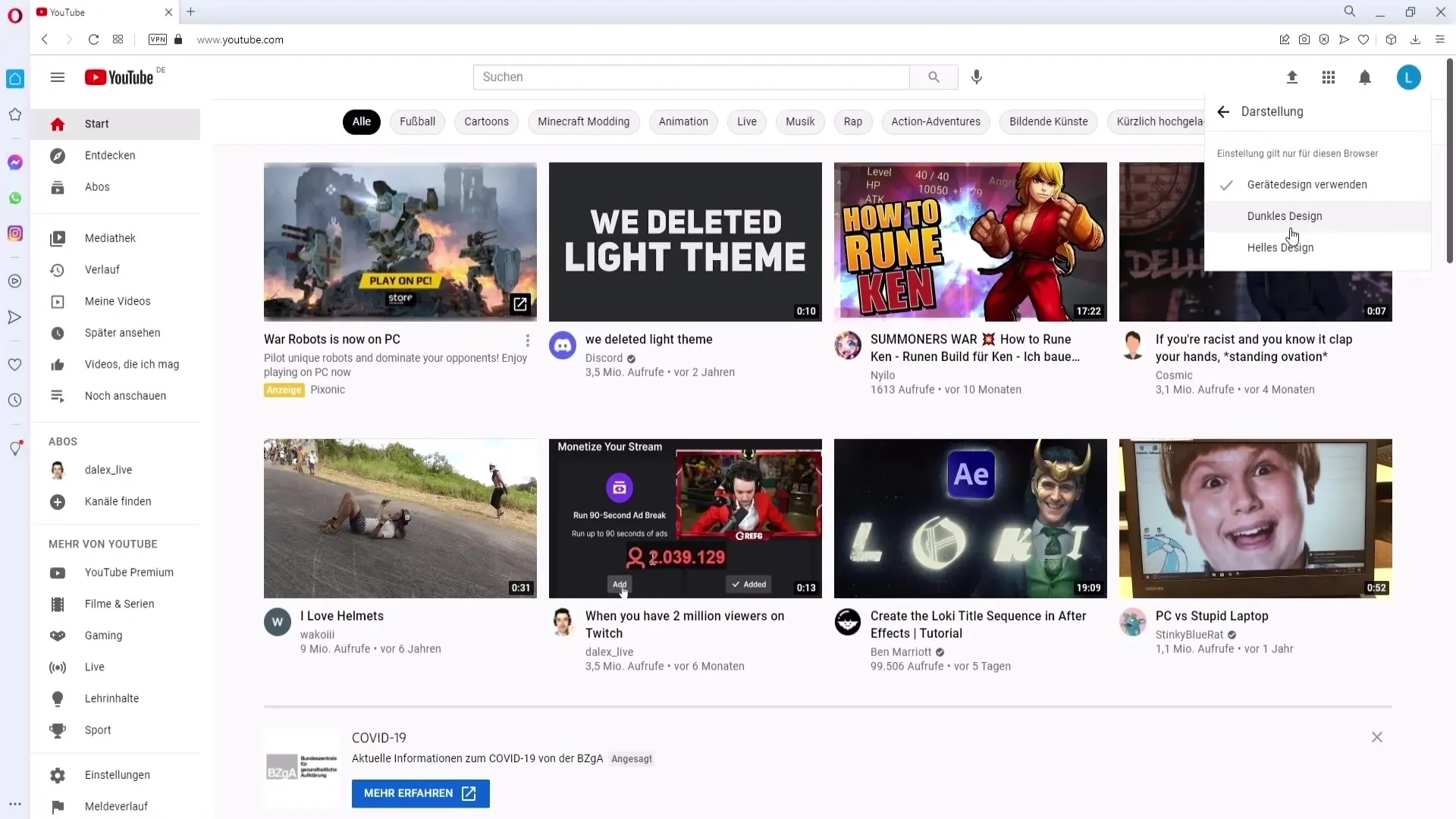Close the COVID-19 info banner
The width and height of the screenshot is (1456, 819).
(1377, 737)
